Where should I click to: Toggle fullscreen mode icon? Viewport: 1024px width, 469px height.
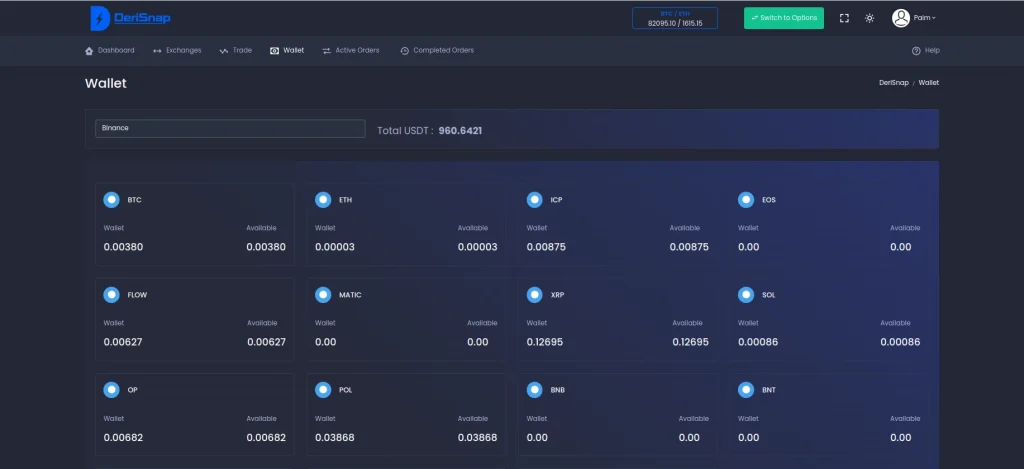[x=844, y=18]
